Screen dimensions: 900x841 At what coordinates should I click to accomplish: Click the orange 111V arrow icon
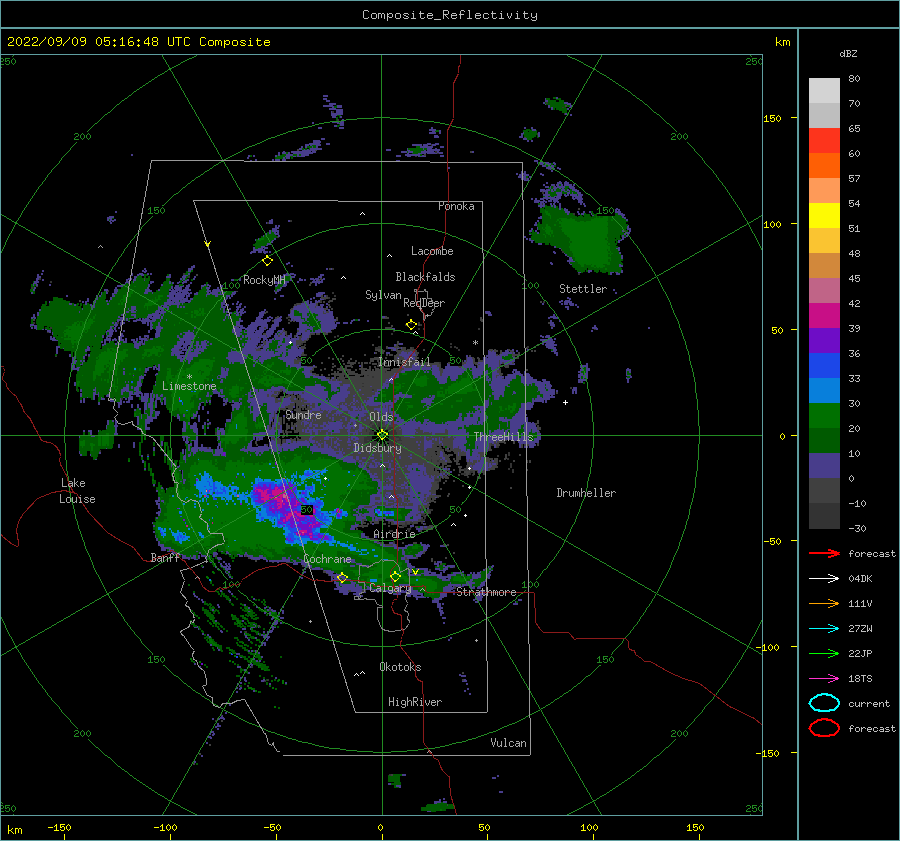click(824, 603)
